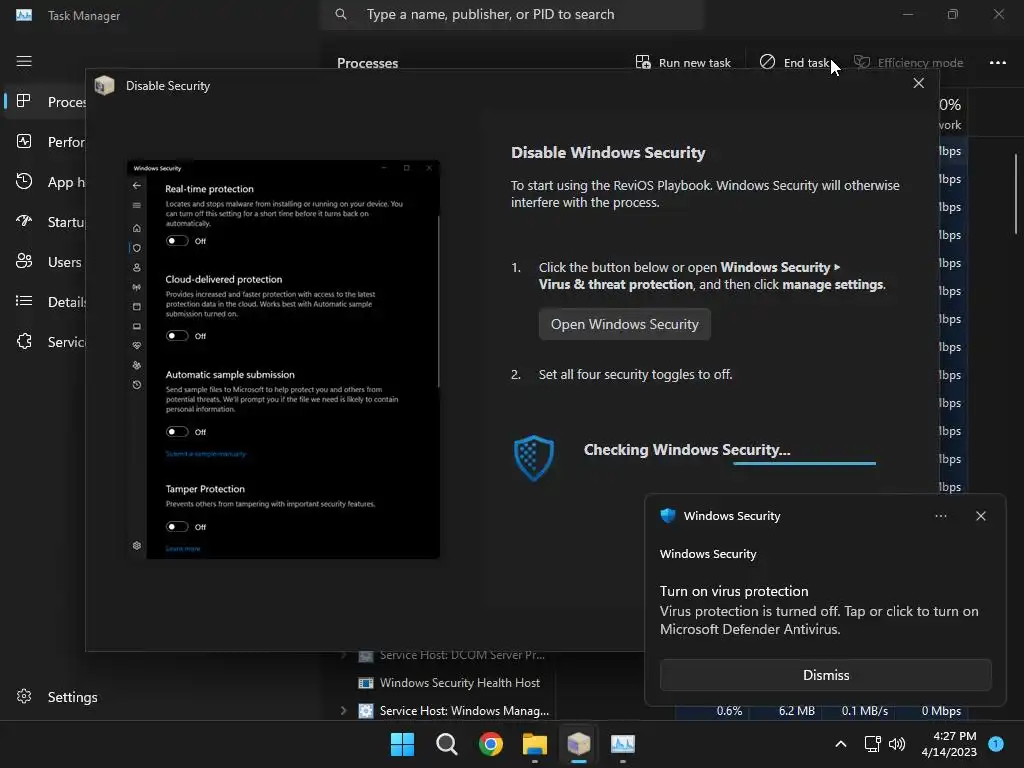Open the App history tab
Screen dimensions: 1024x768
(46, 182)
